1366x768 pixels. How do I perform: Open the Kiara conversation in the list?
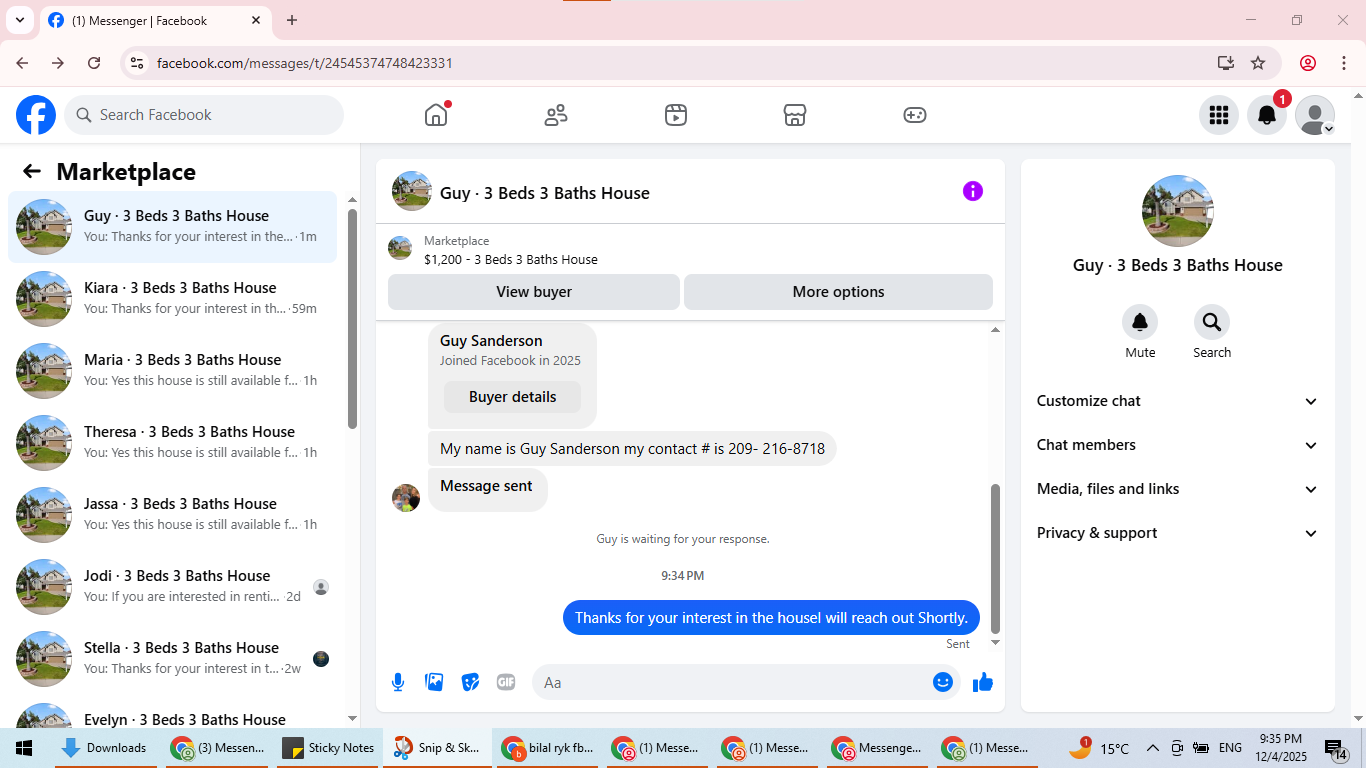click(x=173, y=299)
